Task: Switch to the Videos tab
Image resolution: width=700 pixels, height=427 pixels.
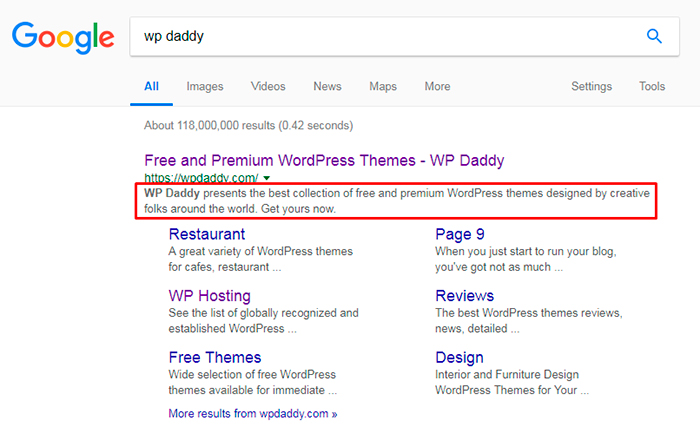Action: (268, 86)
